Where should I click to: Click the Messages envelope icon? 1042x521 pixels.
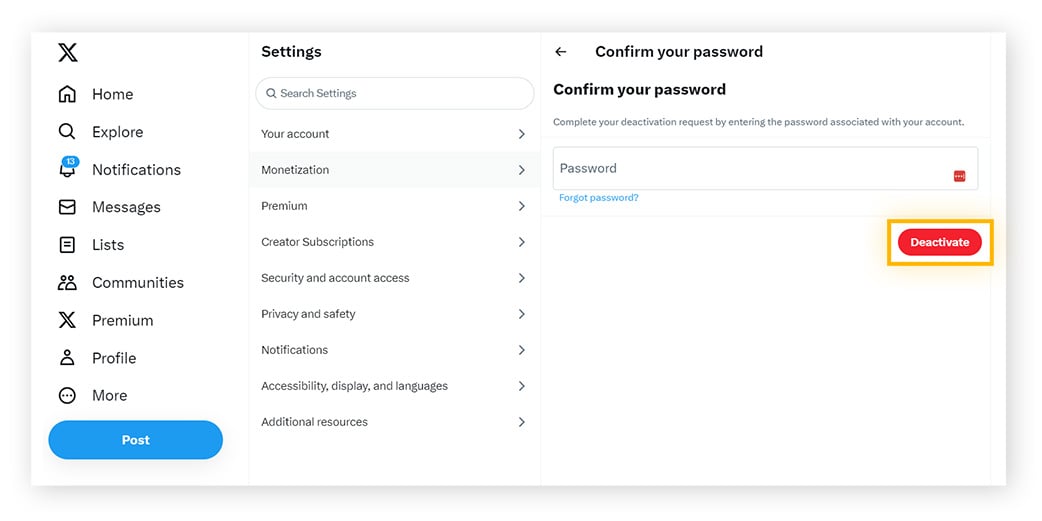tap(67, 207)
